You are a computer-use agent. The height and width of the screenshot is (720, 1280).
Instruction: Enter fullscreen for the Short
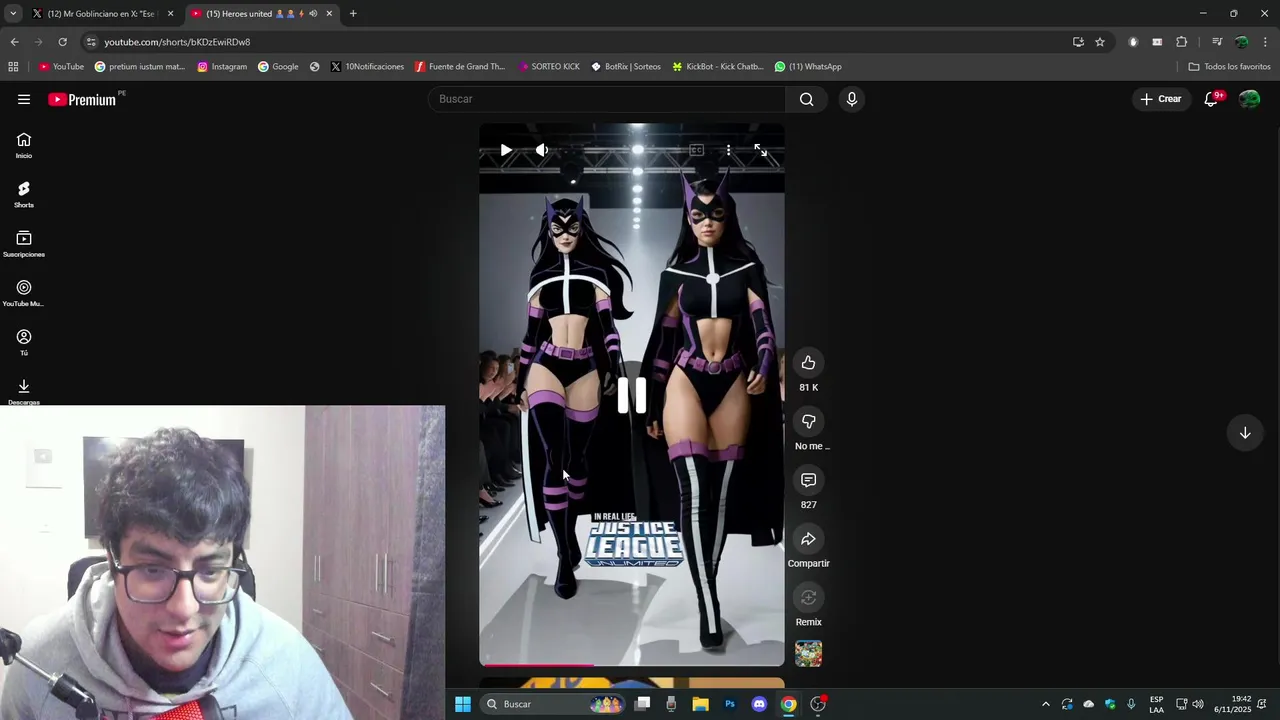(x=761, y=150)
